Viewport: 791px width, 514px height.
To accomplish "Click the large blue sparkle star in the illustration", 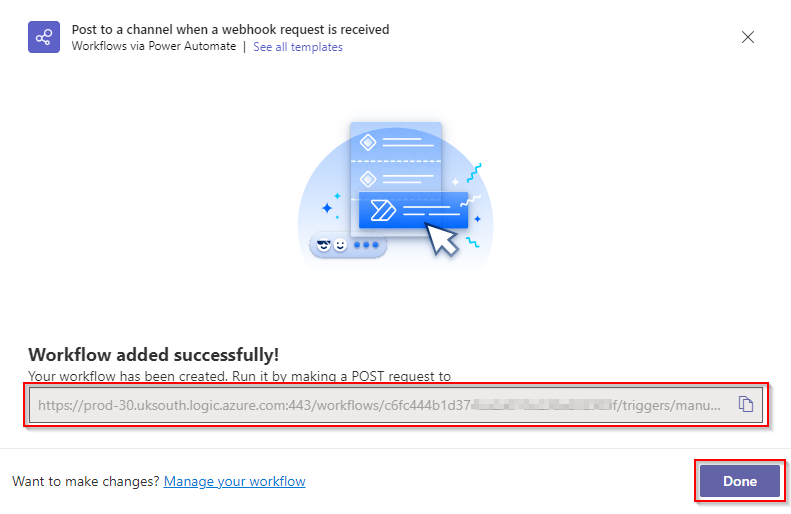I will (x=327, y=208).
